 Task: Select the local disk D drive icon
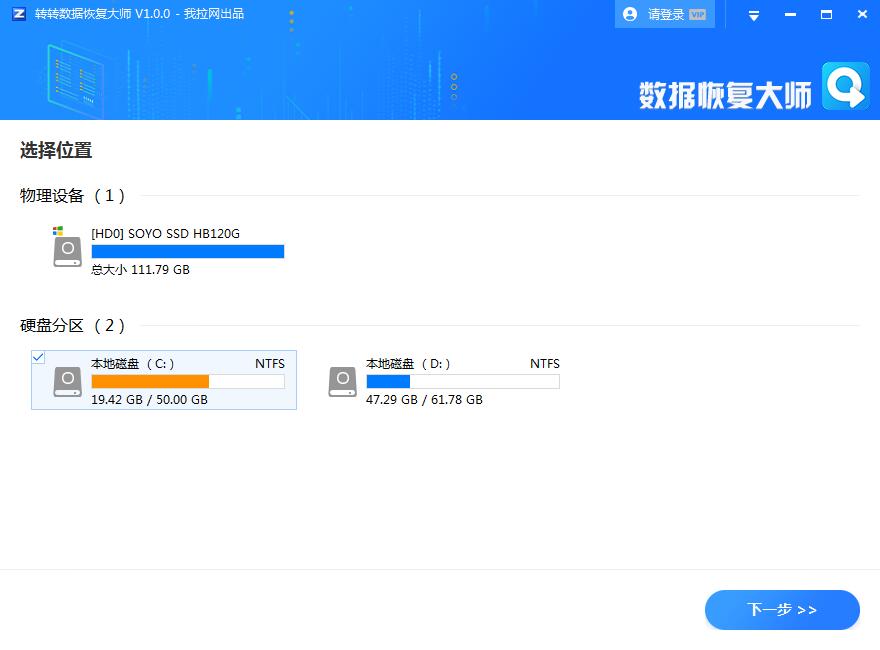point(342,382)
